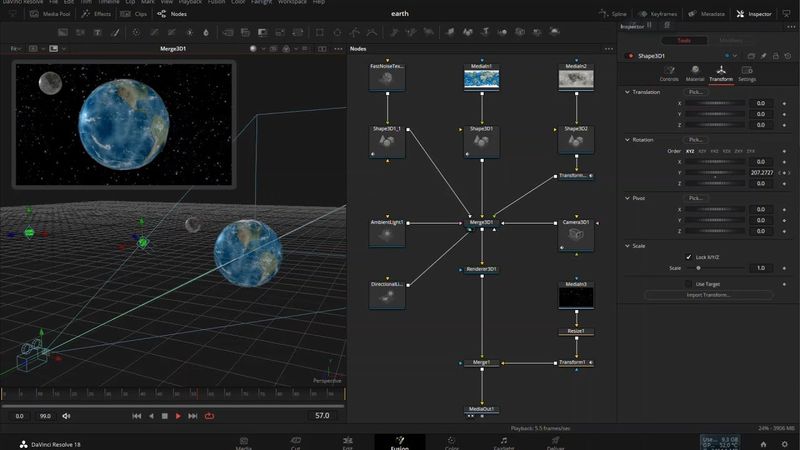The image size is (800, 450).
Task: Collapse the Scale section
Action: tap(627, 245)
